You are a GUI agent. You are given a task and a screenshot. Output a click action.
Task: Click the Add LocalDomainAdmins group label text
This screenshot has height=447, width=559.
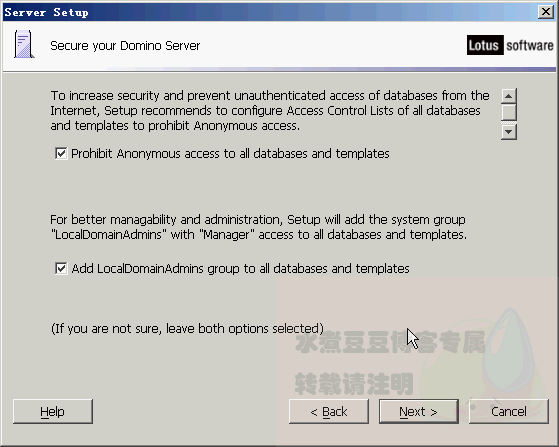pyautogui.click(x=240, y=268)
